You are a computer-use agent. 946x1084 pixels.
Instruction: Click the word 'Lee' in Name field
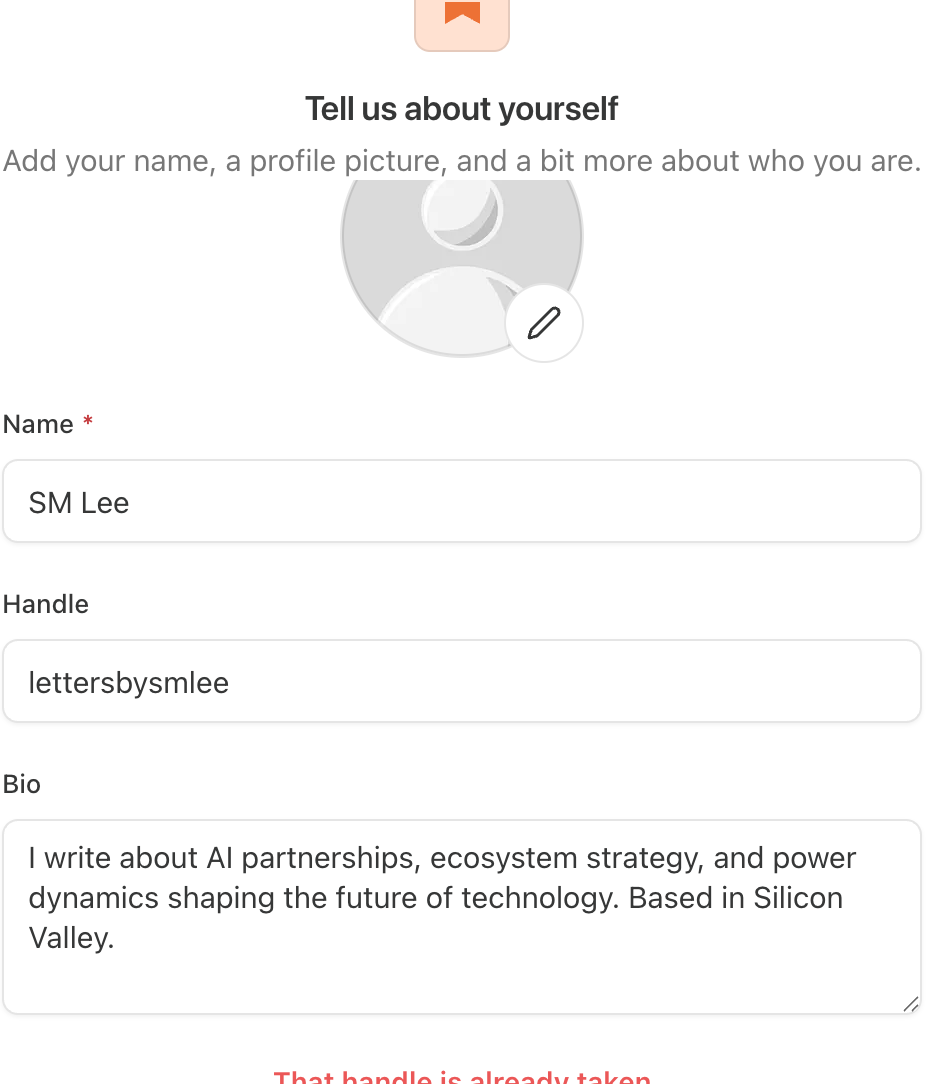coord(105,503)
